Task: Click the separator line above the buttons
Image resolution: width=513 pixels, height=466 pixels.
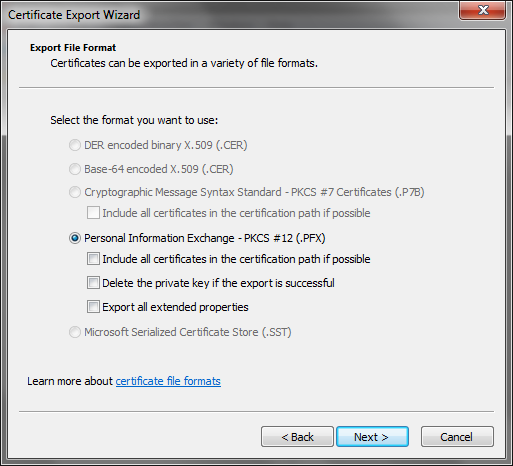Action: (x=256, y=412)
